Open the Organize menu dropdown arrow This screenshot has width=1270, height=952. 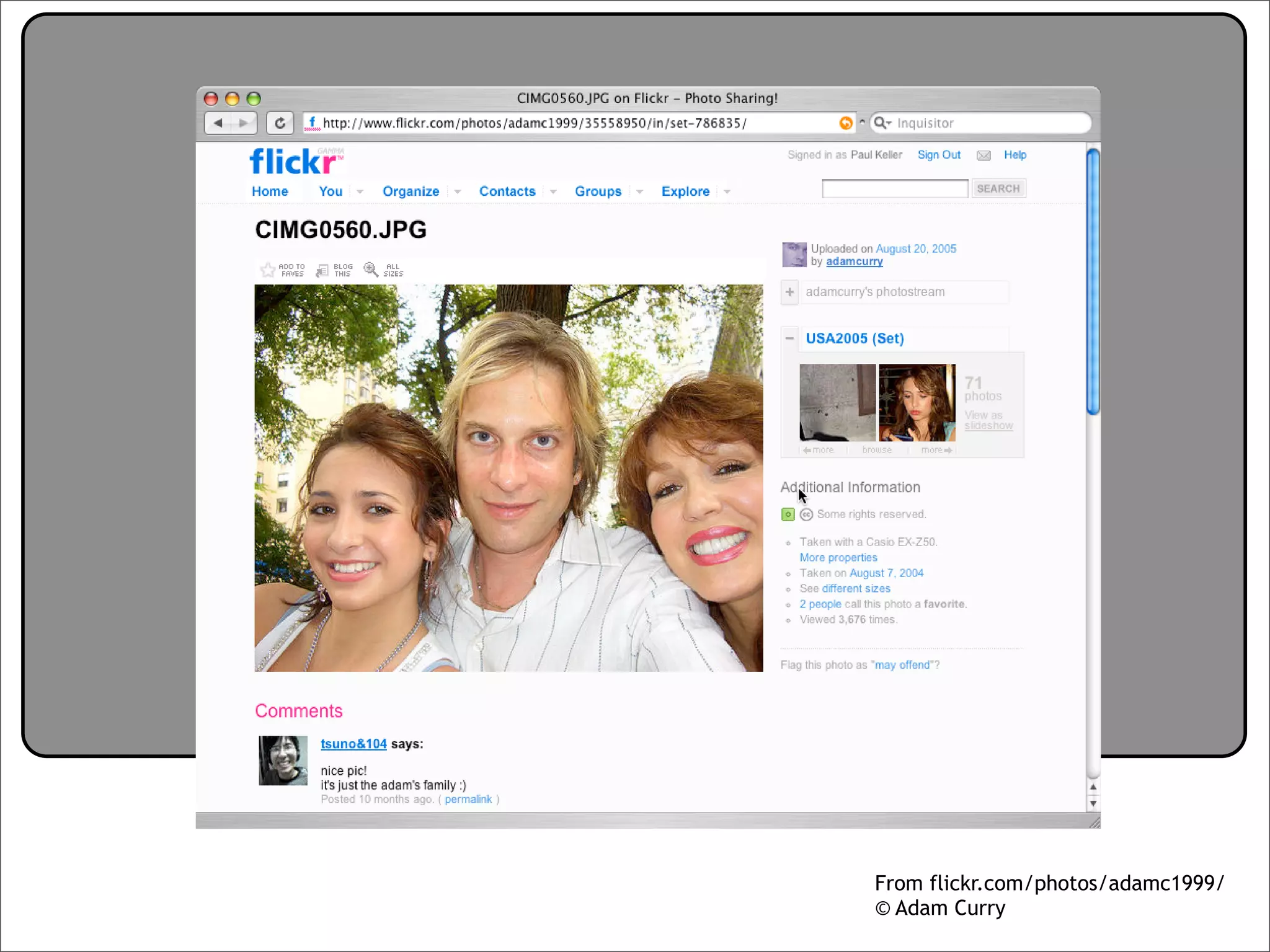pos(458,192)
